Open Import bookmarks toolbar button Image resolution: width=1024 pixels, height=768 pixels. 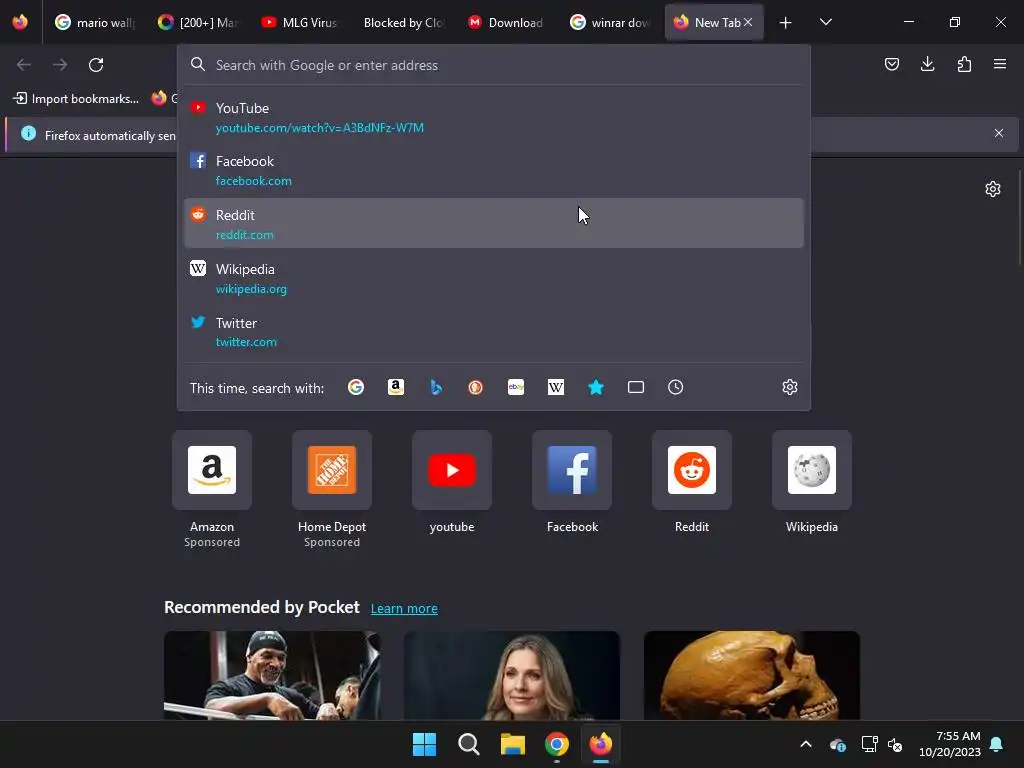[76, 99]
